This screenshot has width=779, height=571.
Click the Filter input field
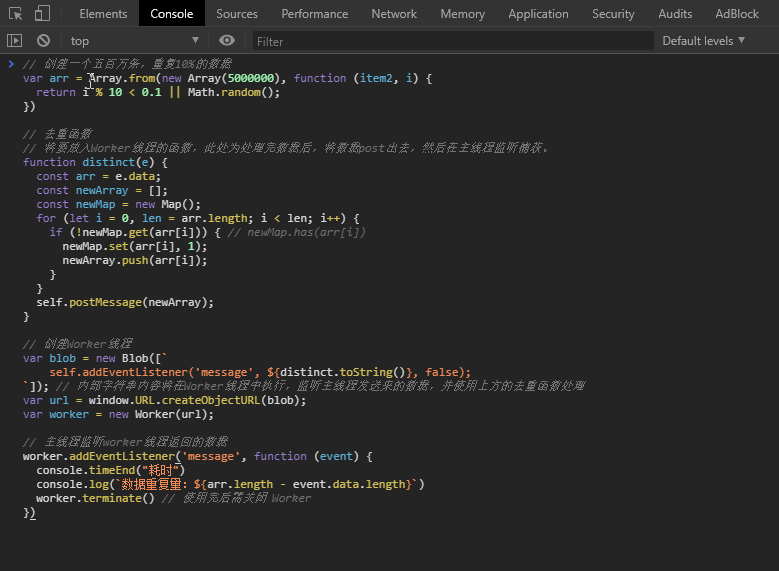(x=450, y=41)
